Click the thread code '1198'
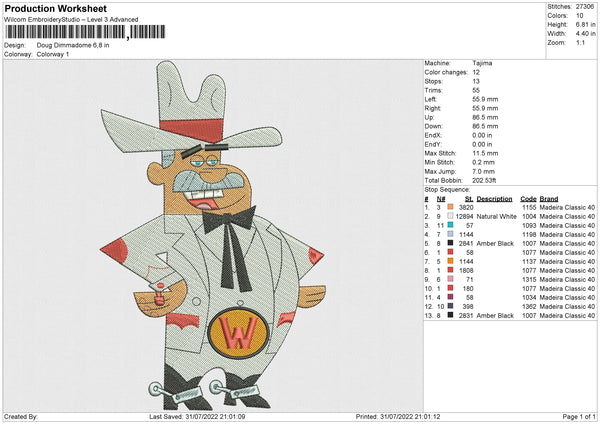 529,234
